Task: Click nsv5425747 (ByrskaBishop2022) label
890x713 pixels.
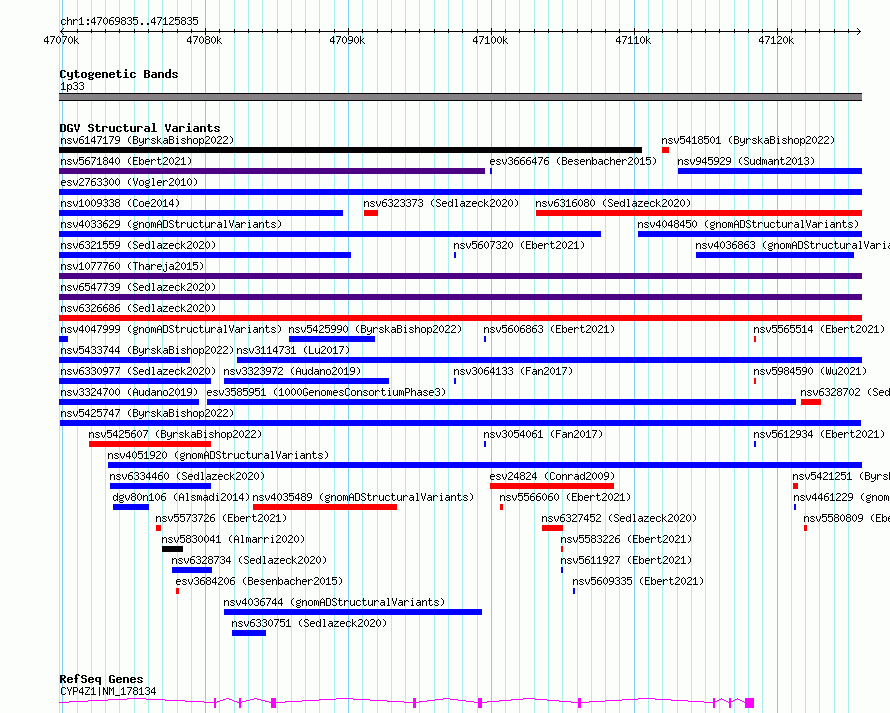Action: pyautogui.click(x=147, y=413)
